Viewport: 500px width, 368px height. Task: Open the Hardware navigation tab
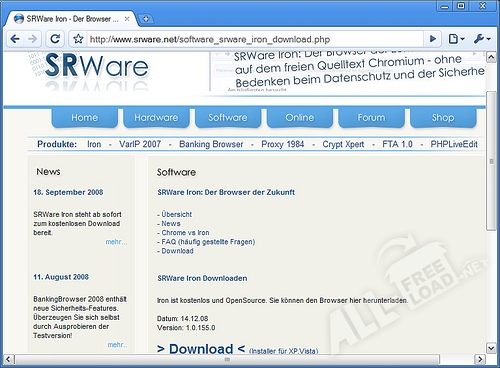[x=156, y=118]
